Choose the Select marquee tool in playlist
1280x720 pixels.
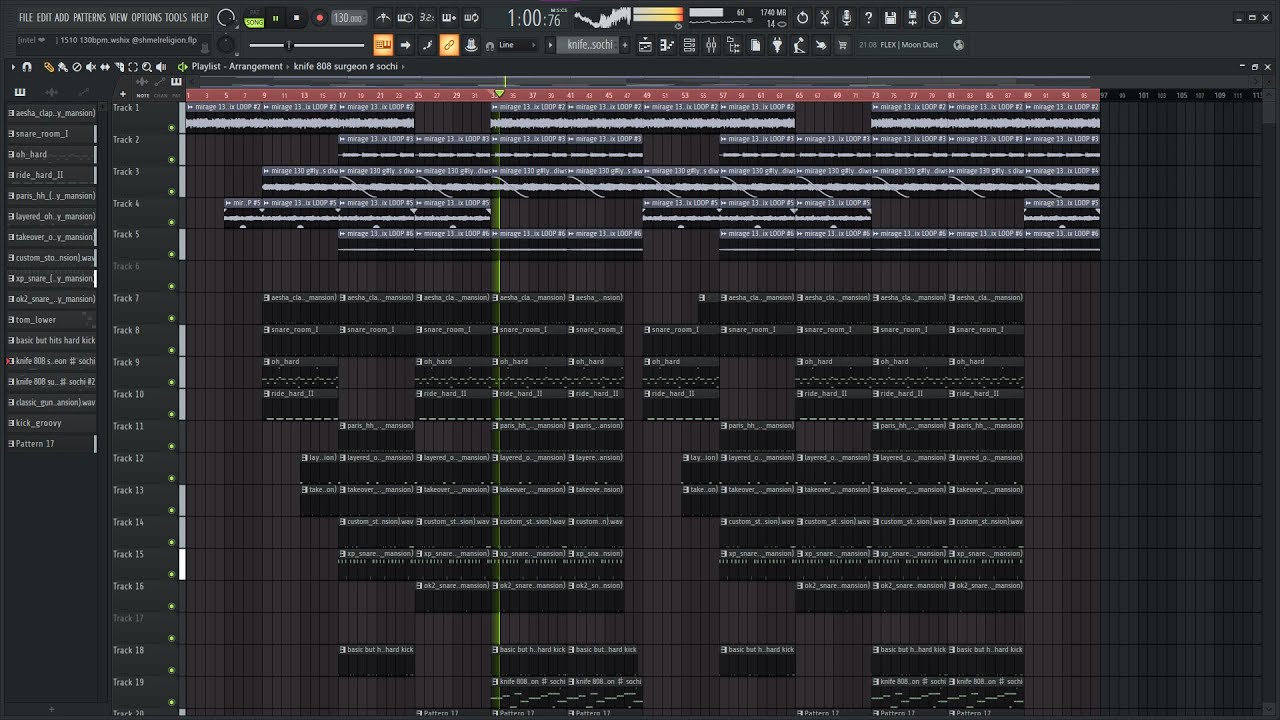[133, 67]
